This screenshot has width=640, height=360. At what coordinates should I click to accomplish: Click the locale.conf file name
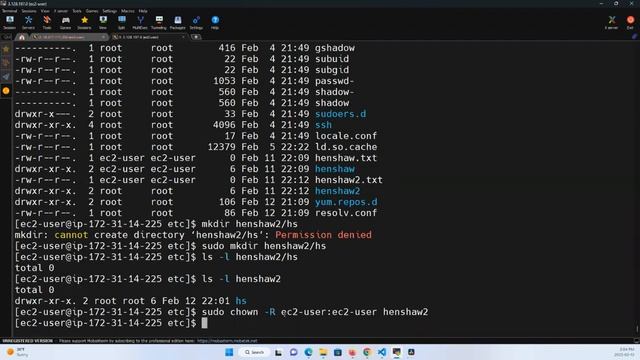[x=346, y=136]
